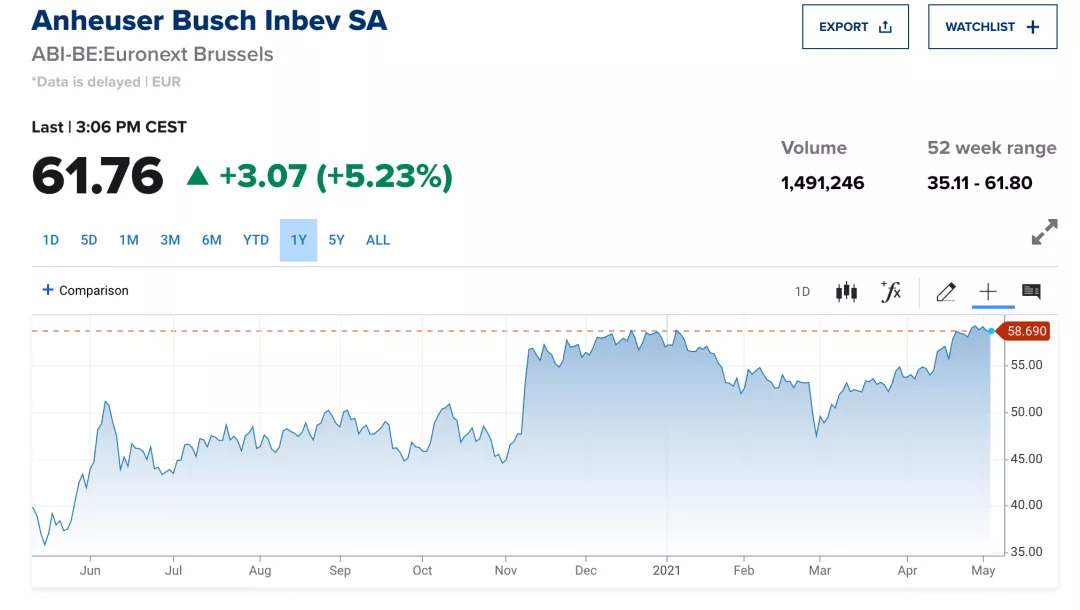The image size is (1080, 610).
Task: Select the pencil drawing tool
Action: click(x=945, y=292)
